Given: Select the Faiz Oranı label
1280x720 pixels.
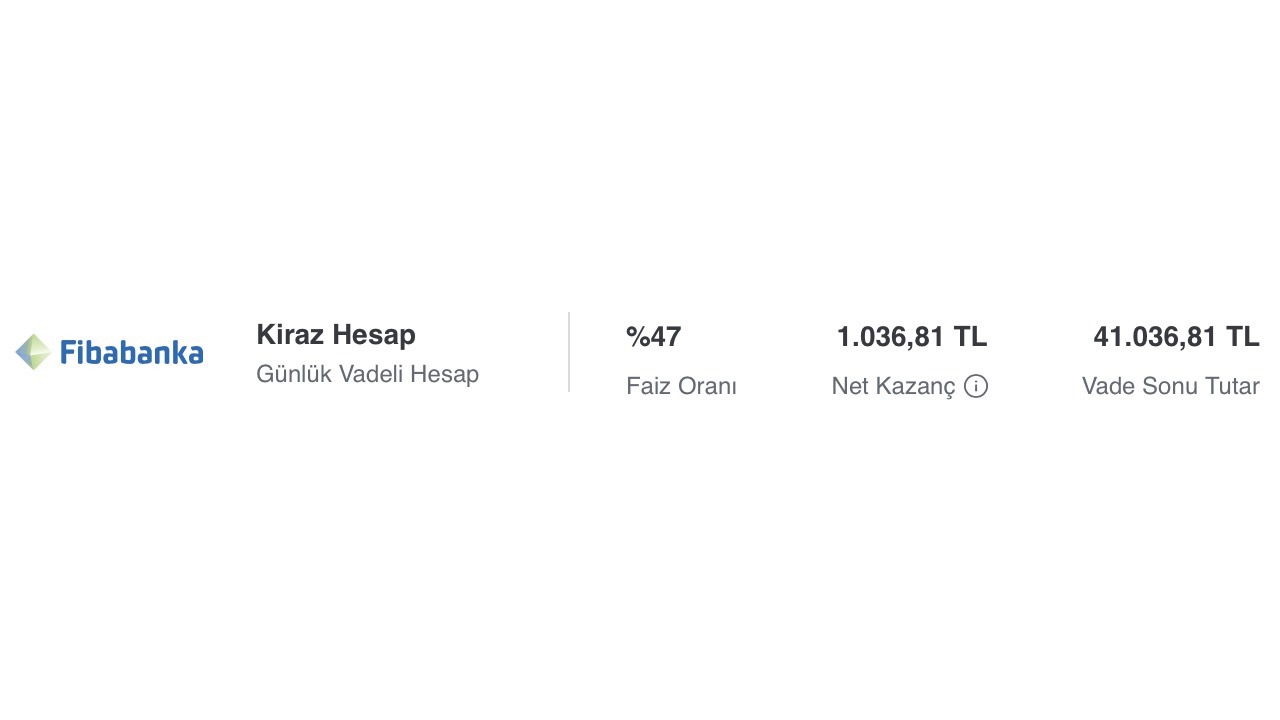Looking at the screenshot, I should [681, 386].
